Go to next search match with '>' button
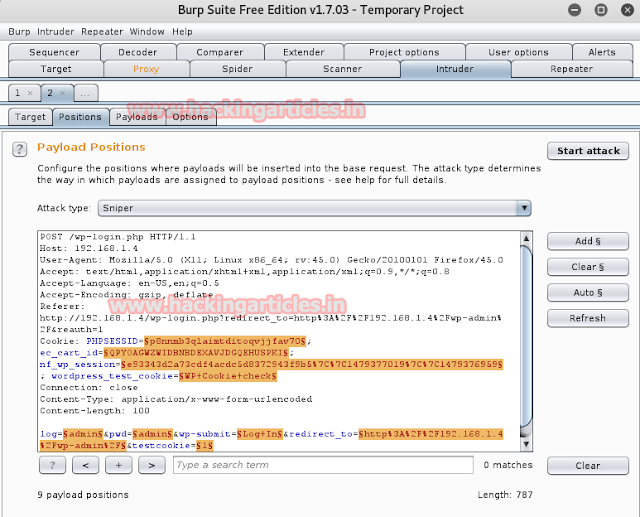 [151, 465]
